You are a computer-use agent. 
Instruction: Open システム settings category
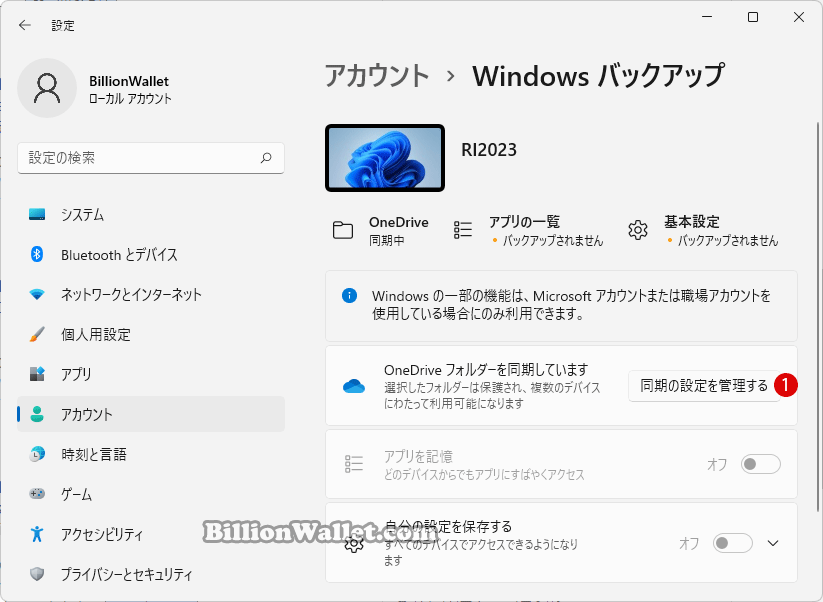point(151,215)
